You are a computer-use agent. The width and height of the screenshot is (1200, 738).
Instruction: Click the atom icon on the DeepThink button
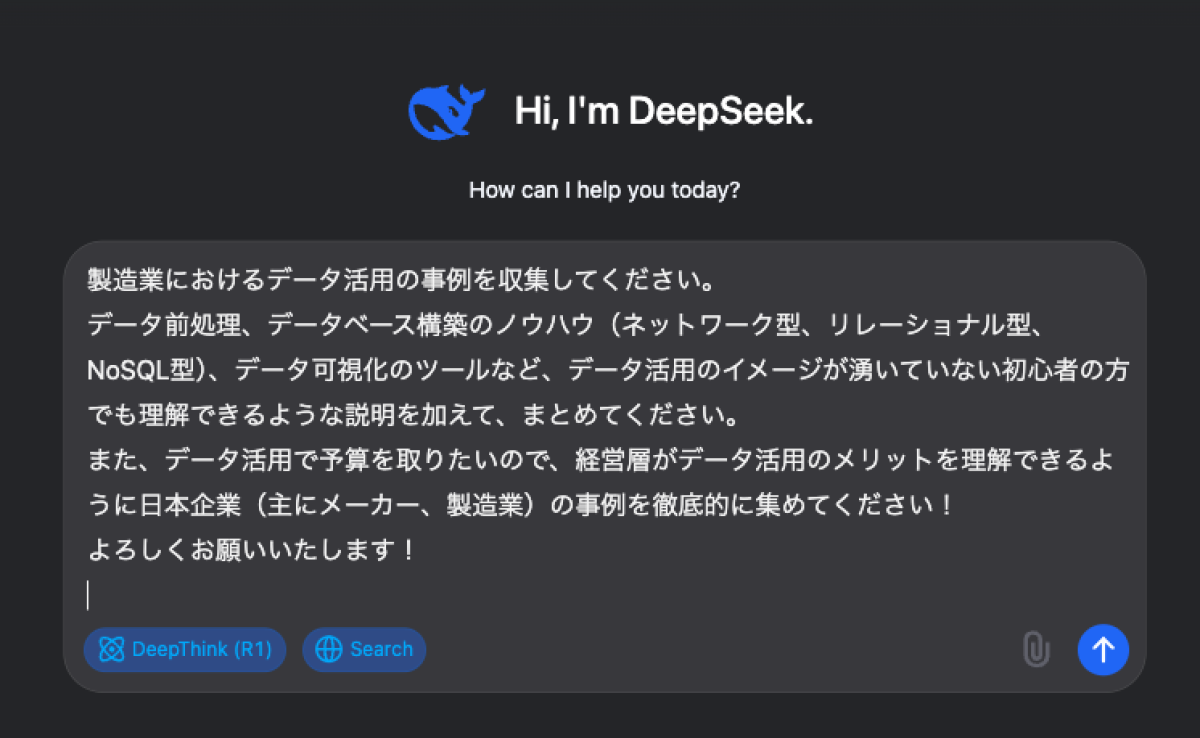tap(111, 650)
